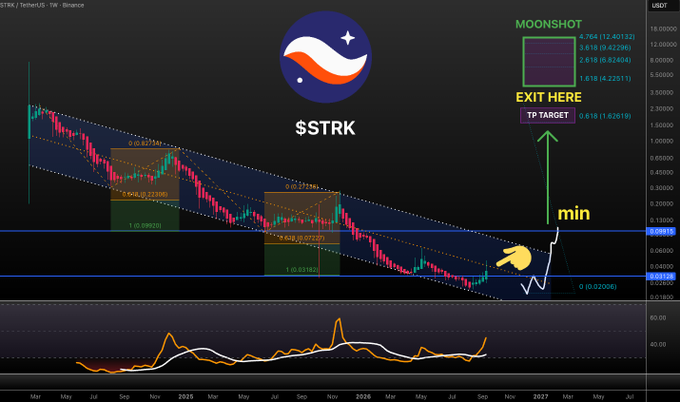Image resolution: width=680 pixels, height=402 pixels.
Task: Click the 18.00000 price axis value
Action: [x=664, y=29]
